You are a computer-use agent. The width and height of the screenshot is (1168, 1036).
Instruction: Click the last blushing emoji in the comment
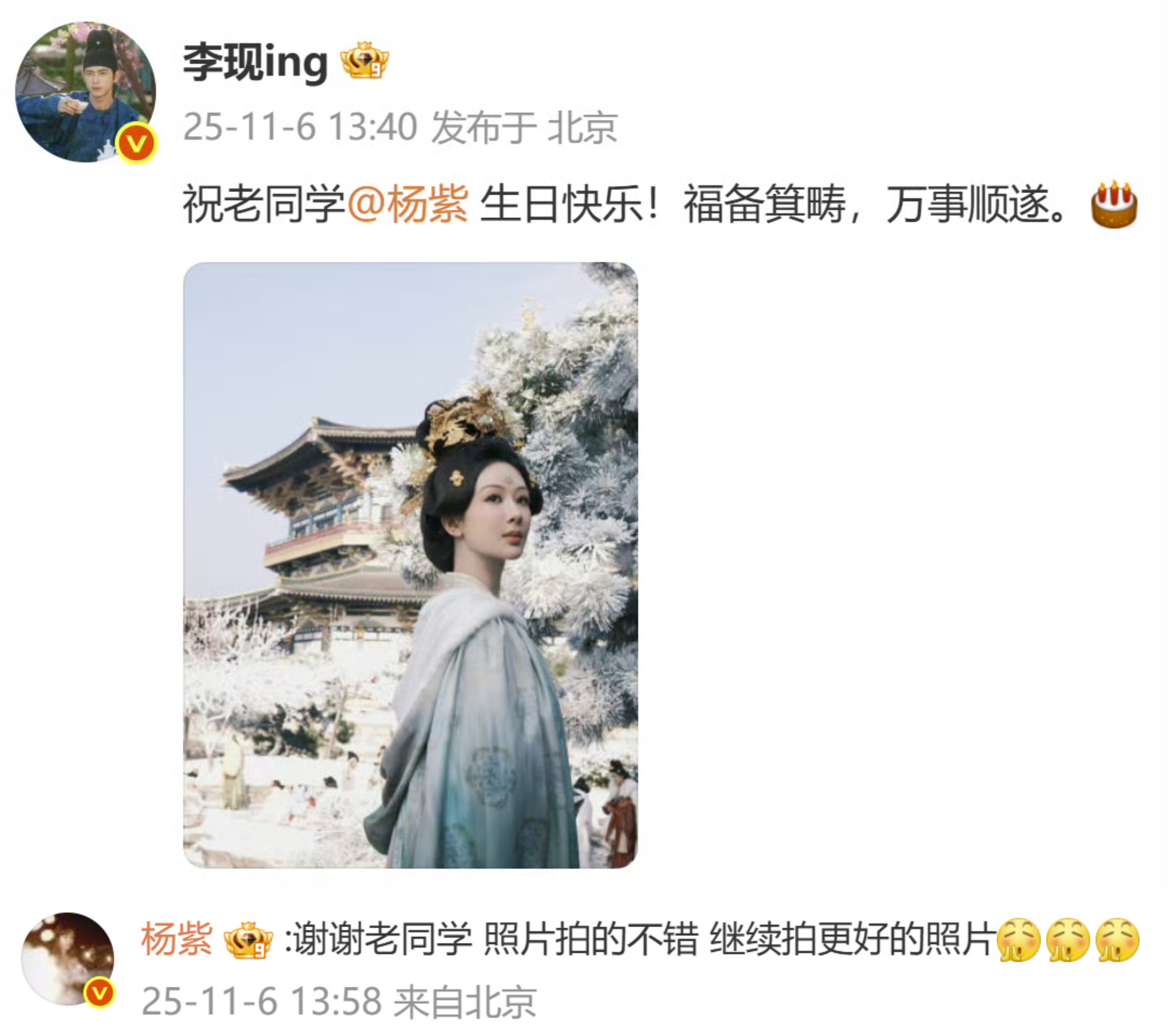(x=1118, y=940)
